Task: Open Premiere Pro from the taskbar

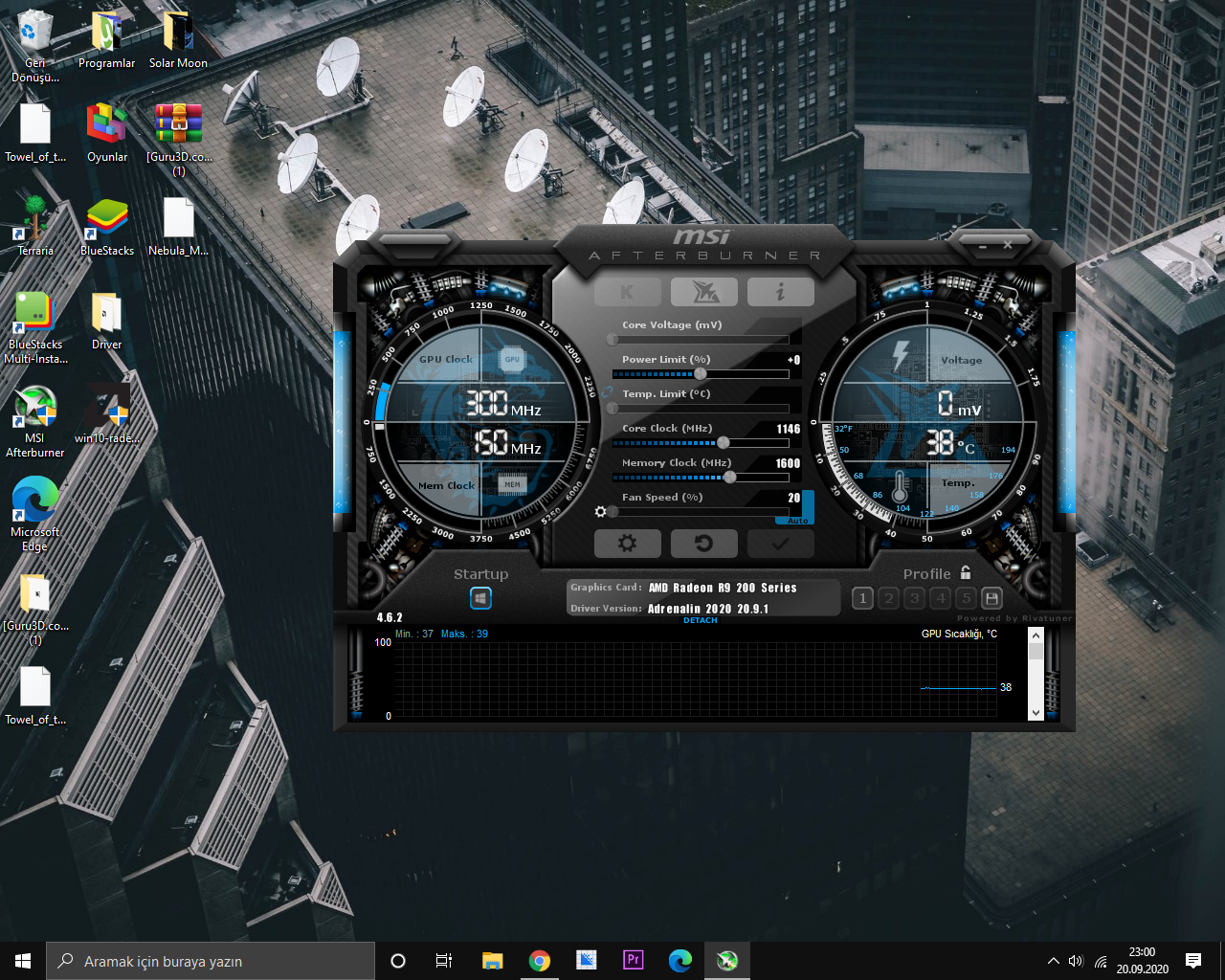Action: [x=634, y=960]
